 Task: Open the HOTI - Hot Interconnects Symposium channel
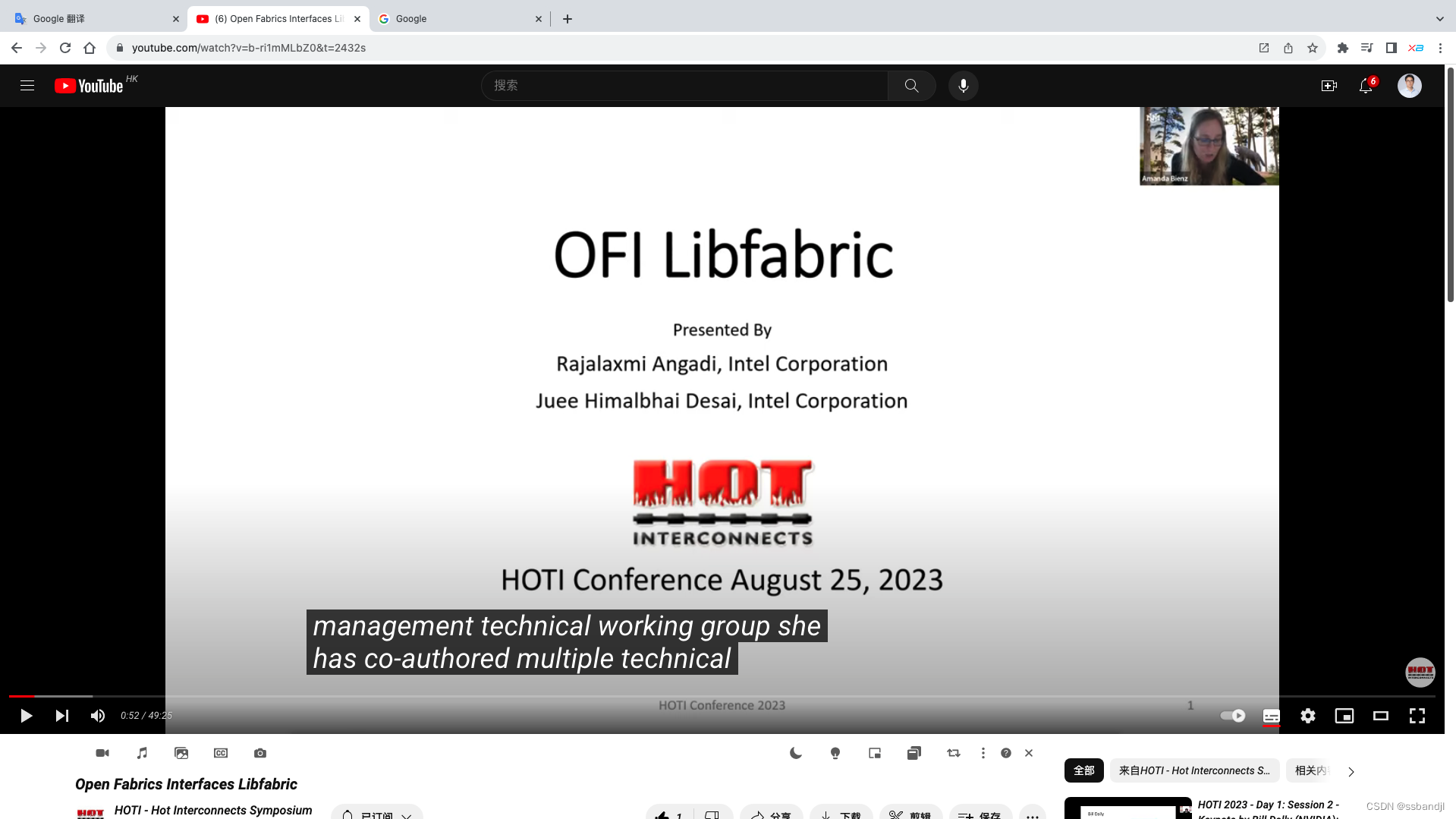(213, 810)
